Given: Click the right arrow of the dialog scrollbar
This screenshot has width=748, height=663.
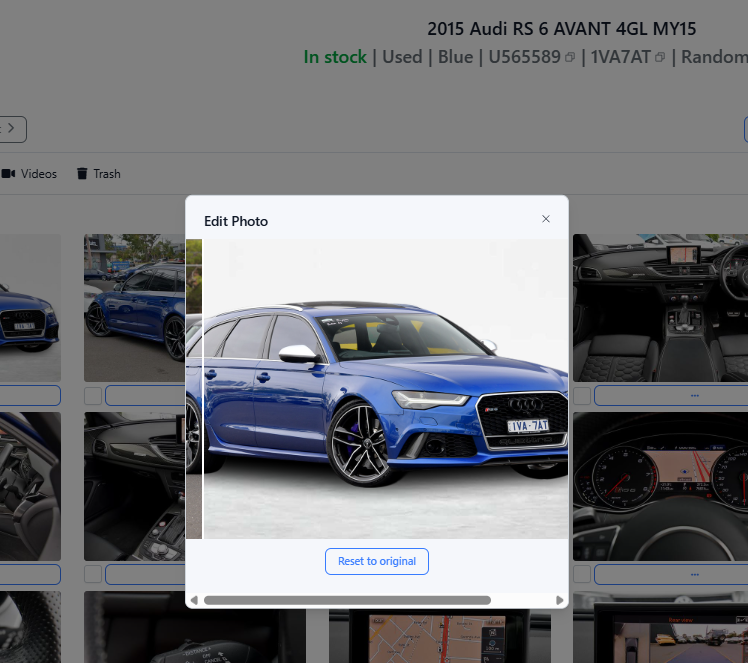Looking at the screenshot, I should [x=560, y=600].
